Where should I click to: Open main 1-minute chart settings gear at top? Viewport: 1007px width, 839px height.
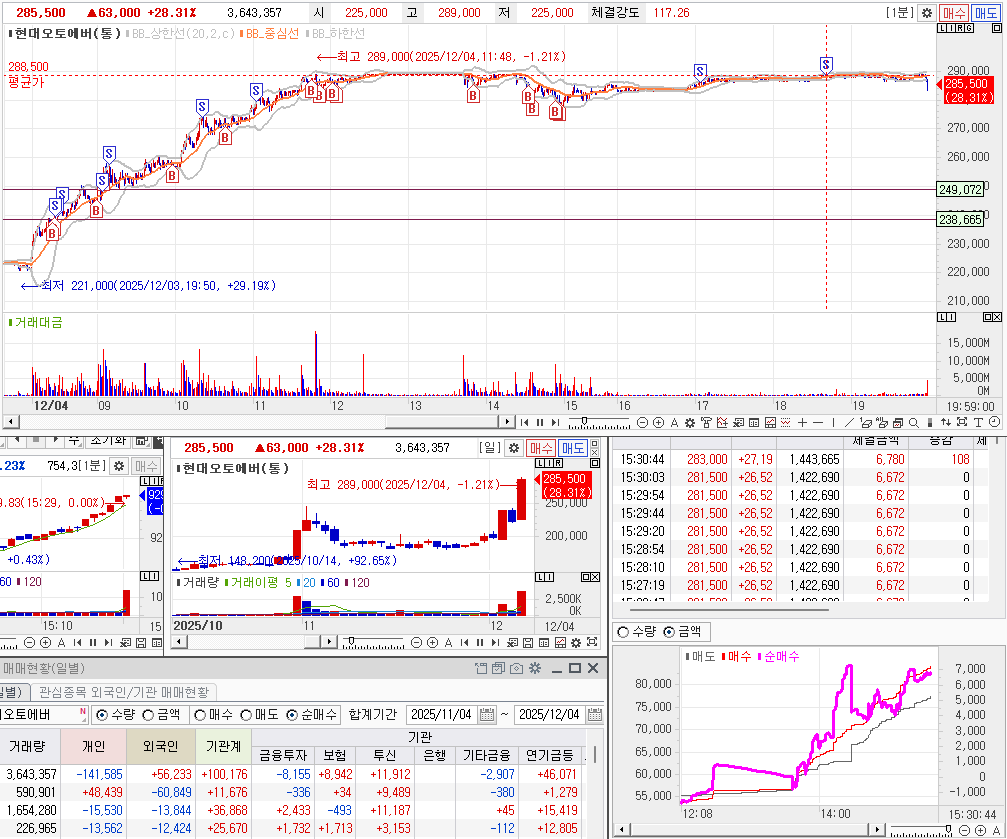point(927,13)
